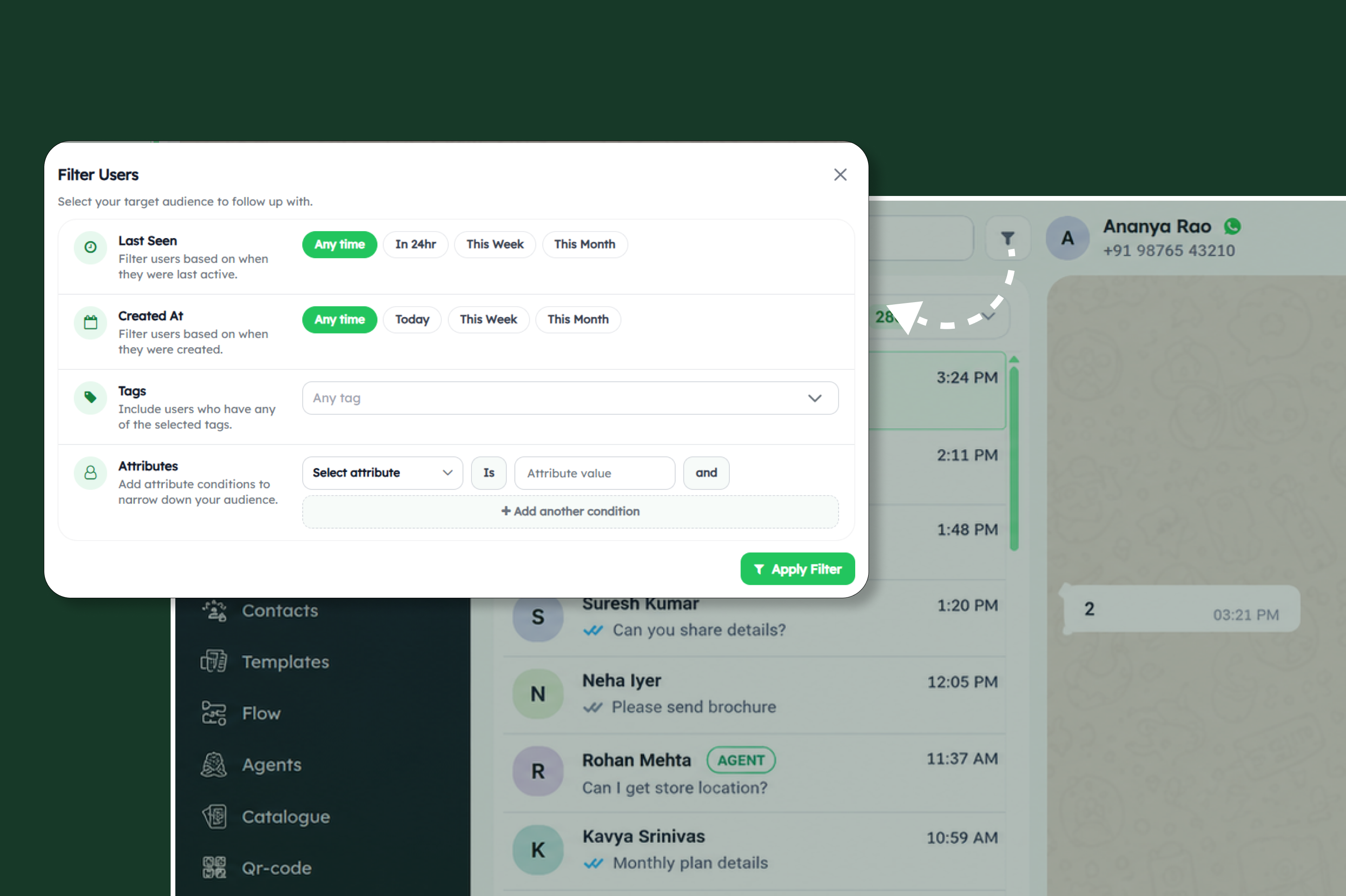Toggle the and condition connector

click(706, 473)
